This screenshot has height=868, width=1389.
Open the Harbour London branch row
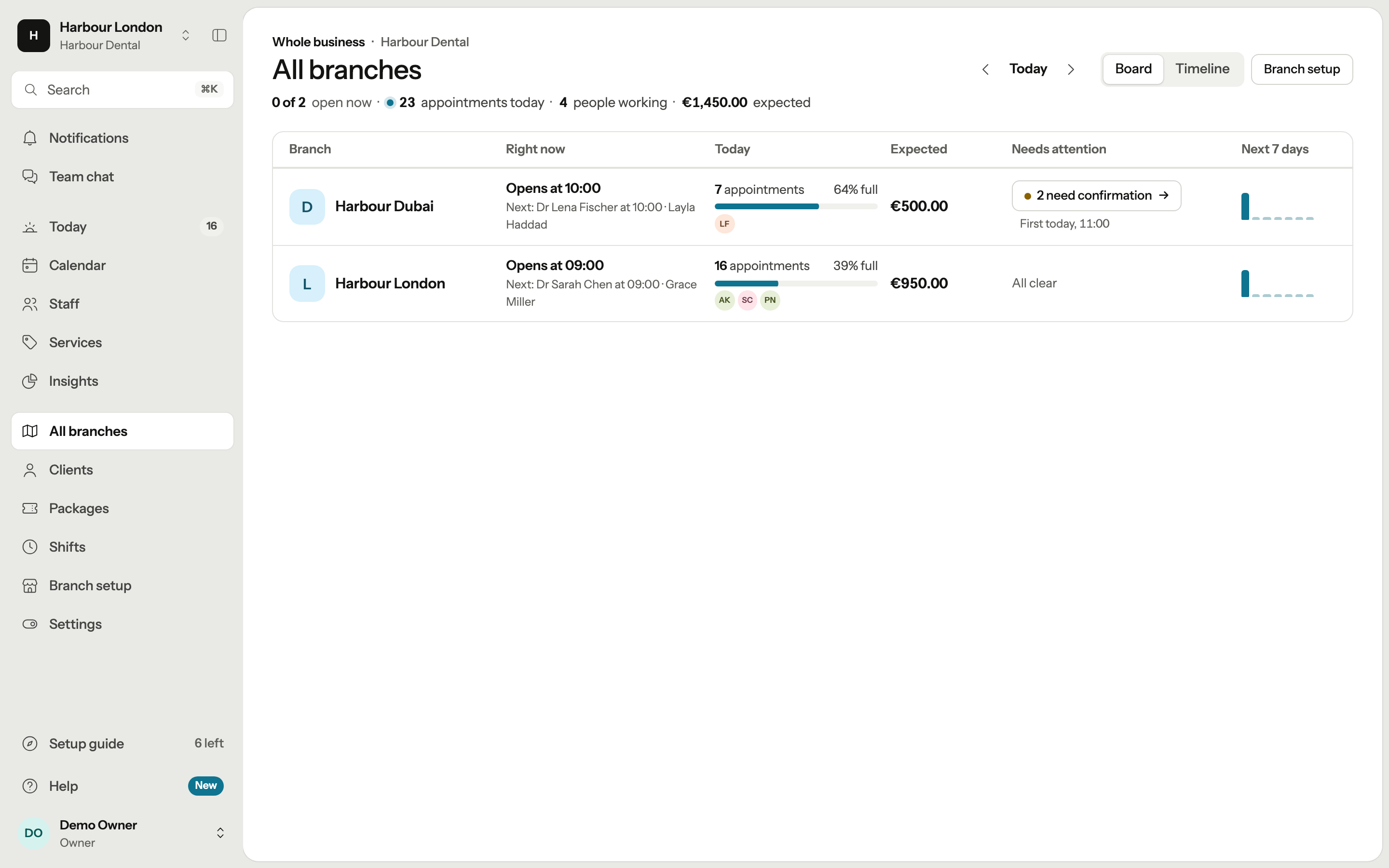coord(812,284)
